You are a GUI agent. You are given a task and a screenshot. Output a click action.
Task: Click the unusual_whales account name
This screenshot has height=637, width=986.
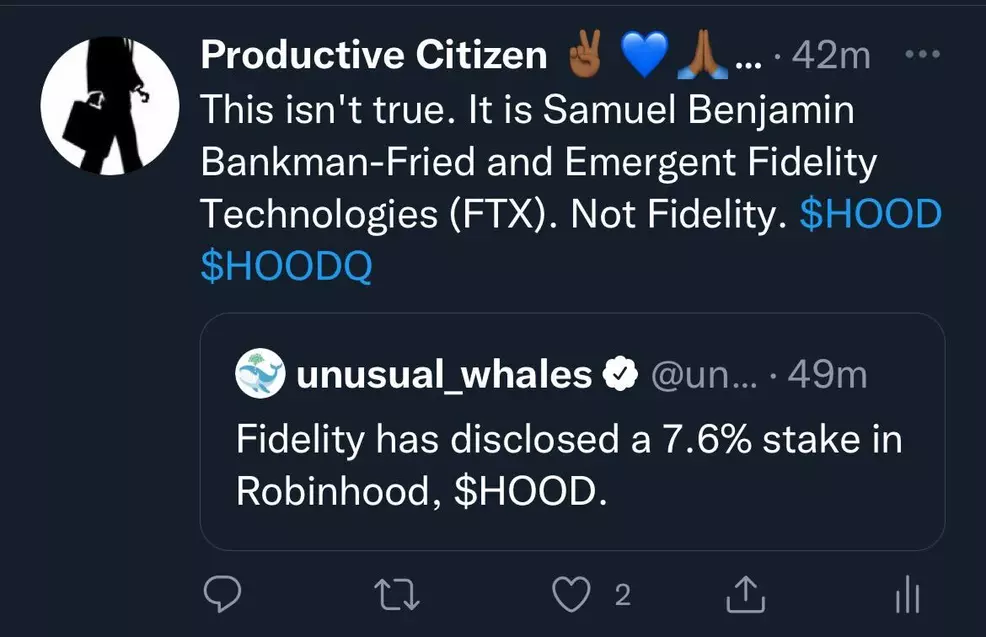(x=445, y=375)
